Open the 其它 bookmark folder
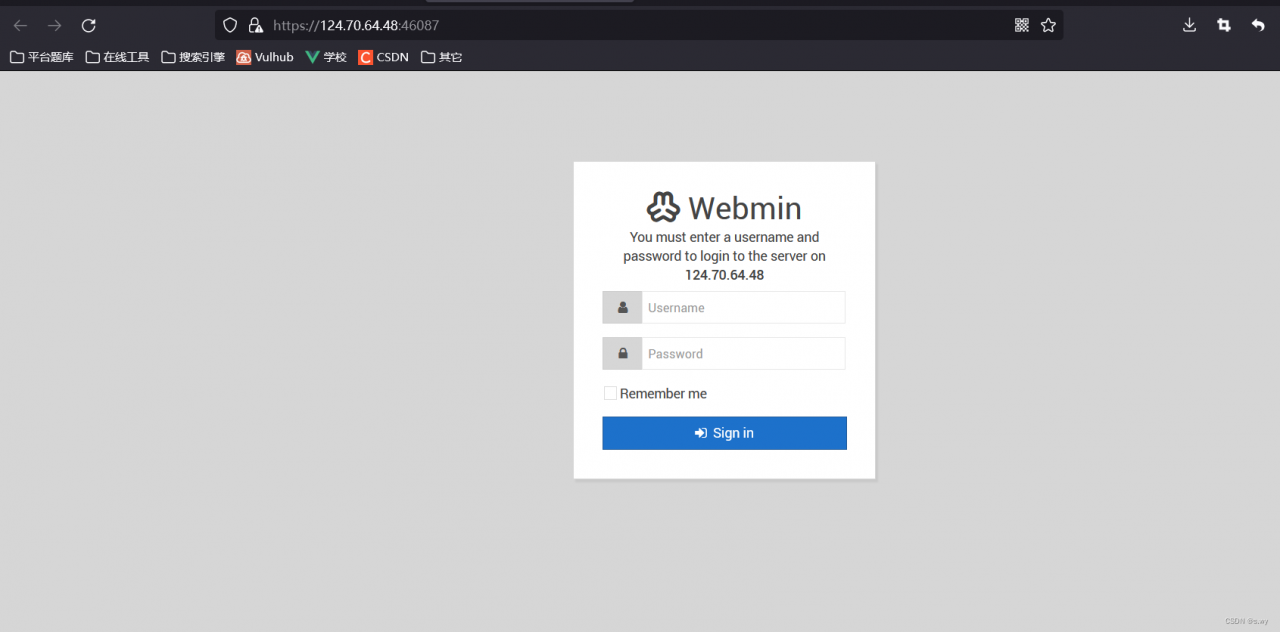Viewport: 1280px width, 632px height. (x=442, y=57)
